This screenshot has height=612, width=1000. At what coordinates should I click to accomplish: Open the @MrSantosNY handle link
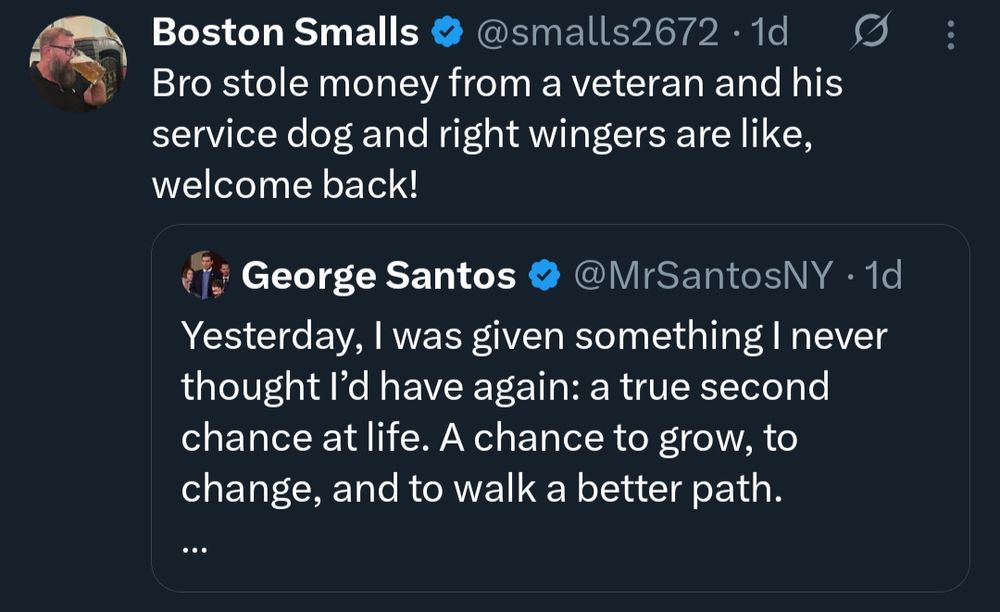click(x=702, y=275)
